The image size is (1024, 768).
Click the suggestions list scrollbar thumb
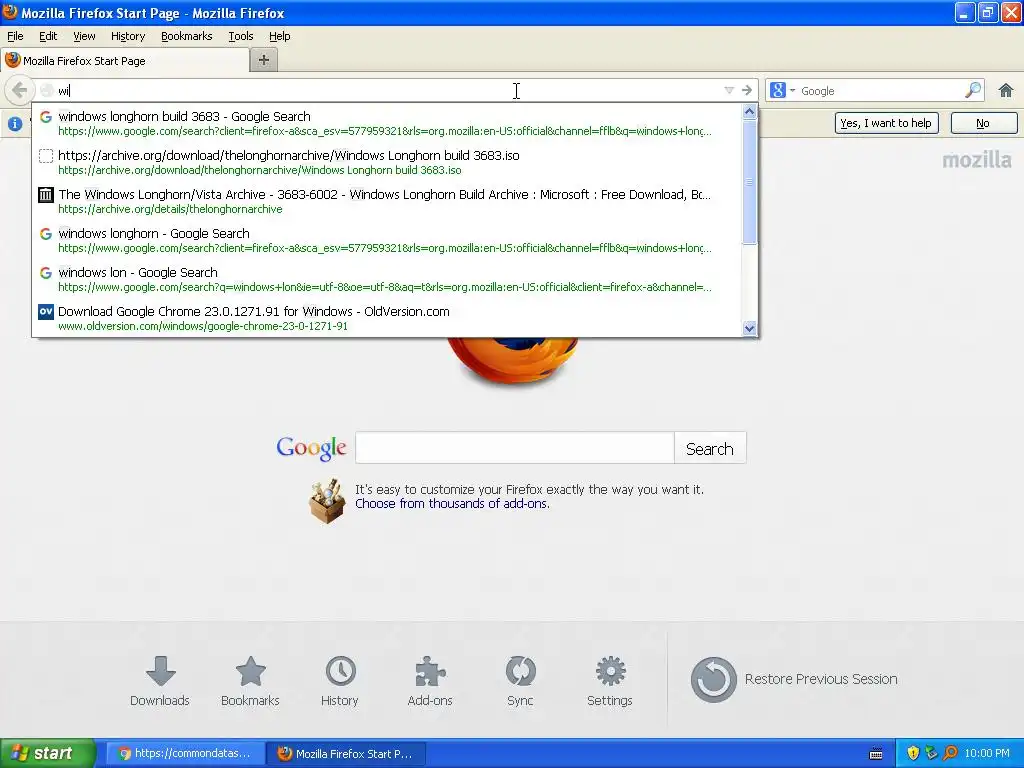(750, 182)
